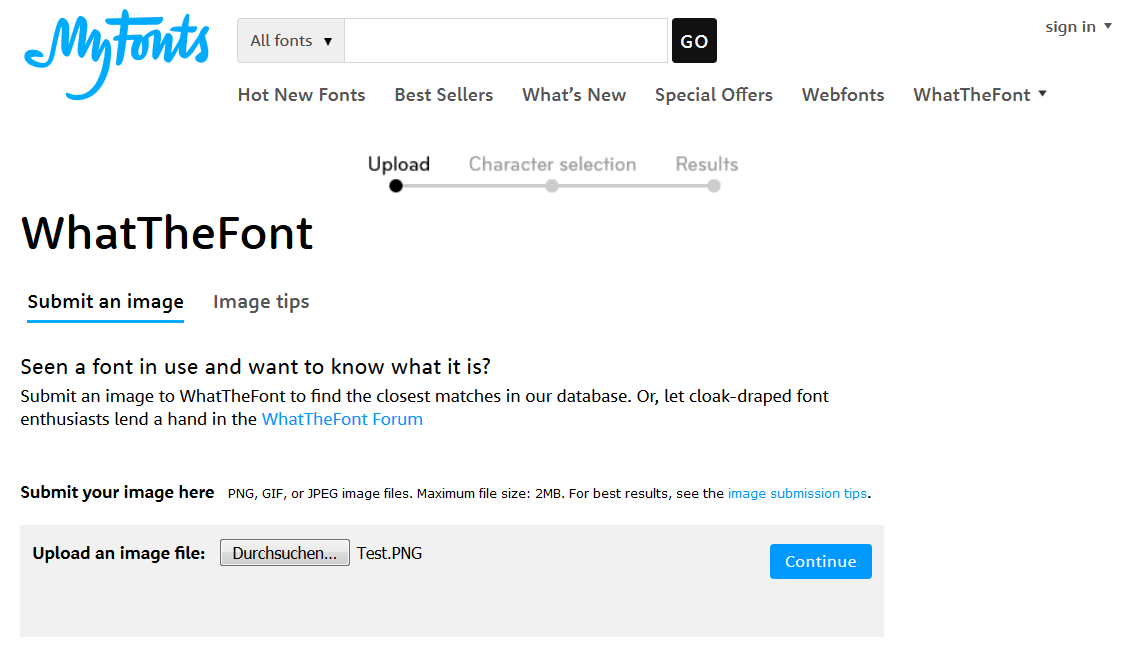Expand the WhatTheFont navigation dropdown
Viewport: 1142px width, 656px height.
click(x=980, y=95)
